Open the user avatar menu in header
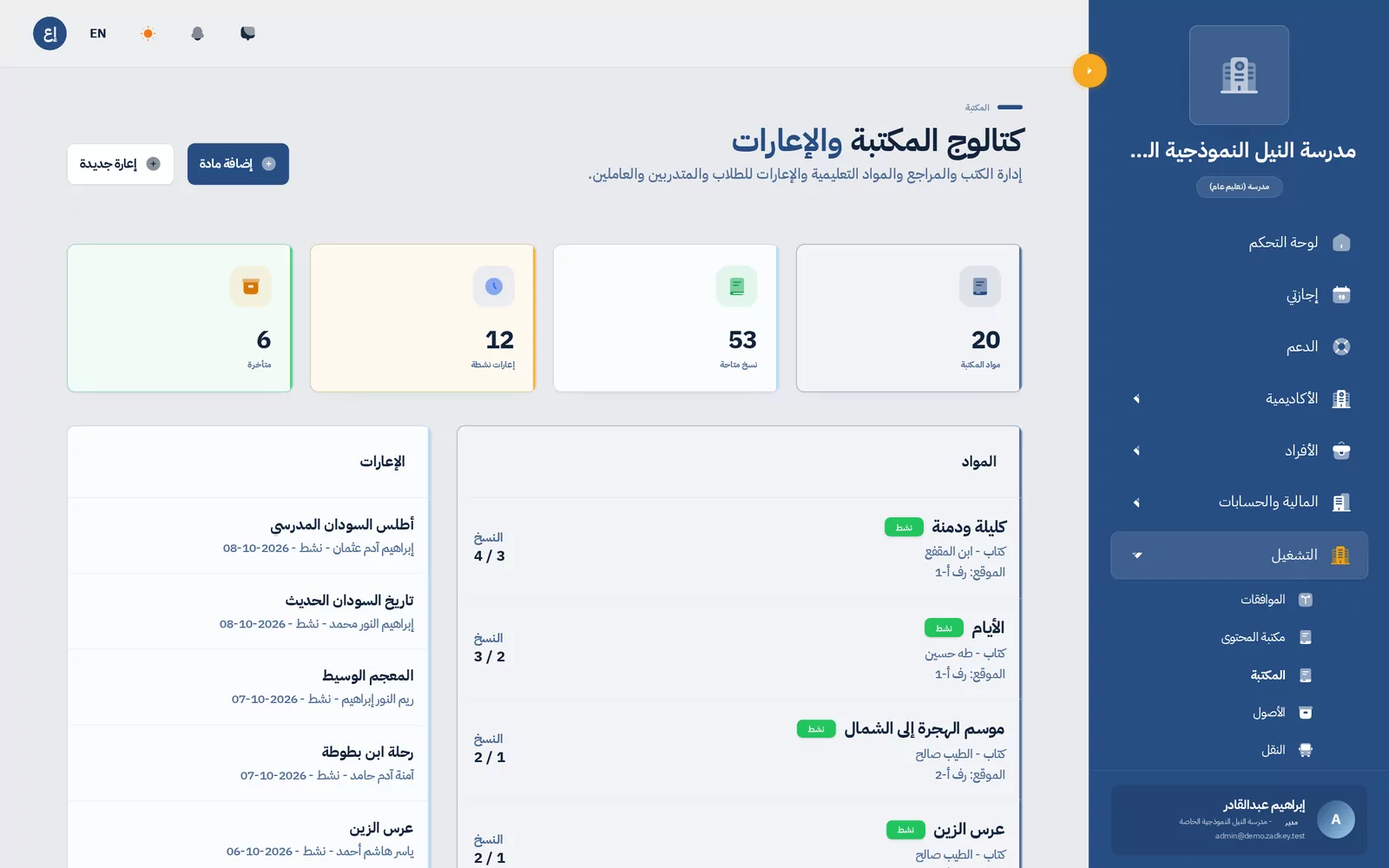This screenshot has width=1389, height=868. point(49,34)
